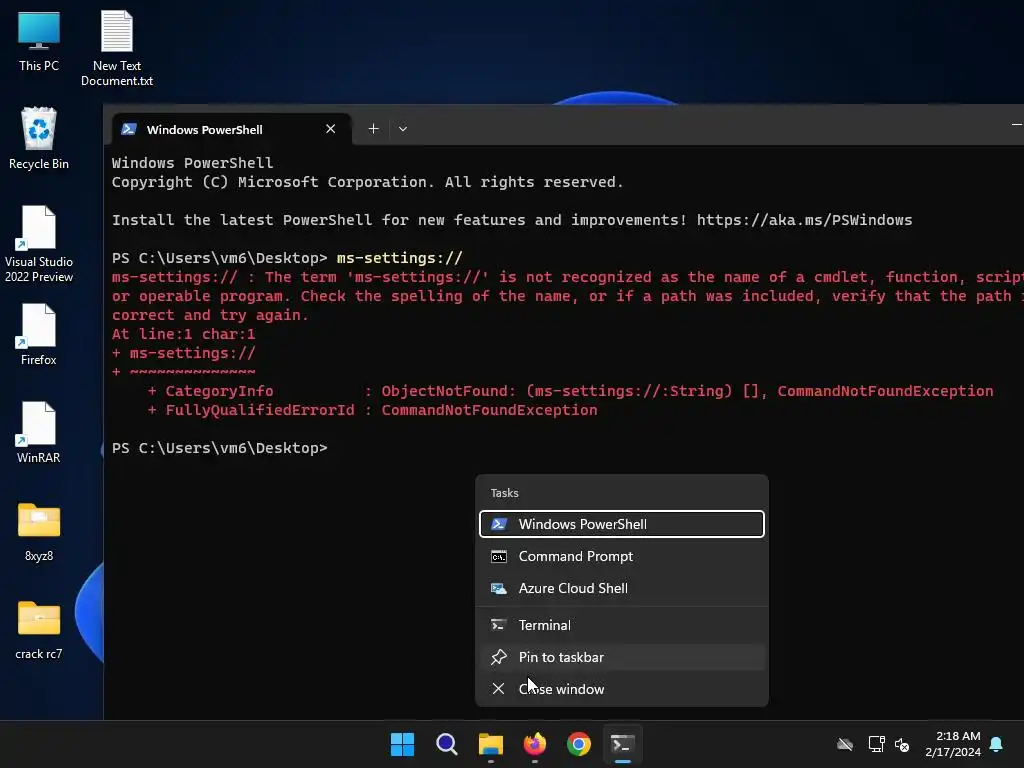Click the typed 'ms-settings://' command
This screenshot has width=1024, height=768.
click(x=400, y=258)
